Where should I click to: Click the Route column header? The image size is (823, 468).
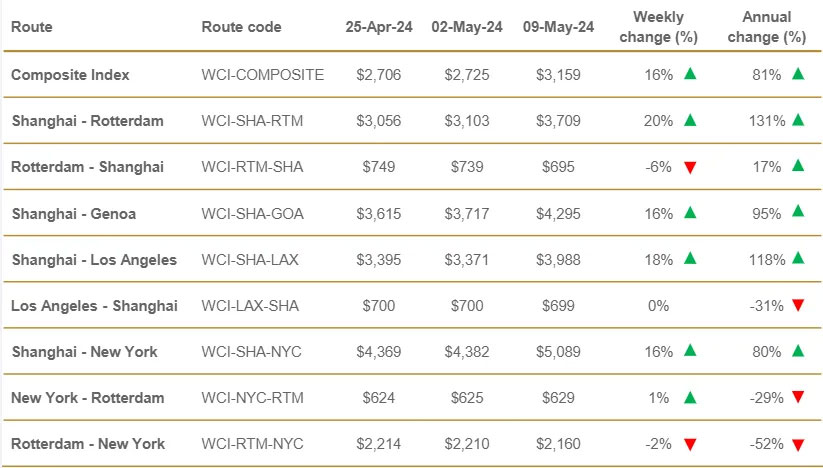pyautogui.click(x=31, y=27)
